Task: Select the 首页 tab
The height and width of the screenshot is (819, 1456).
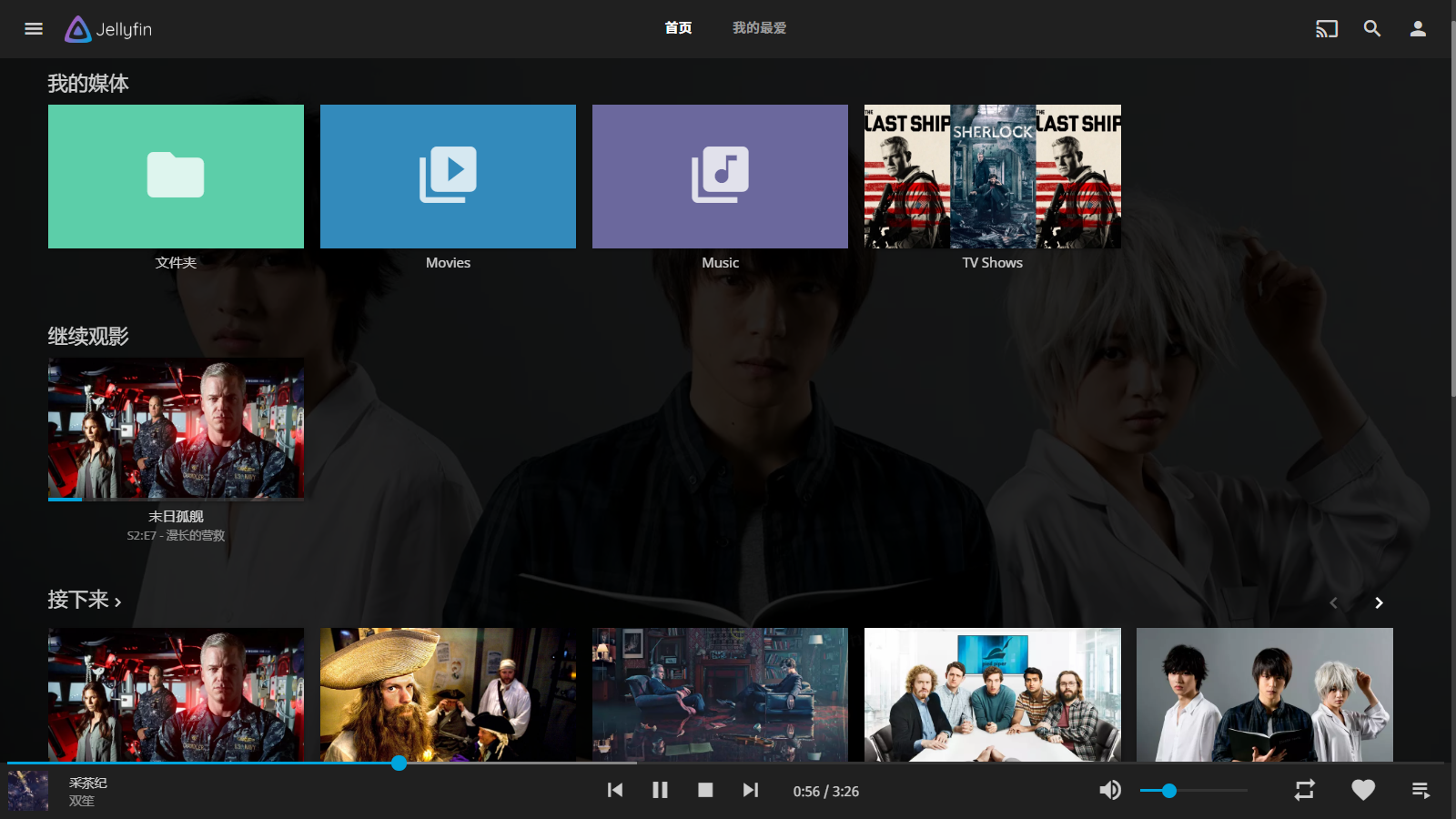Action: point(678,28)
